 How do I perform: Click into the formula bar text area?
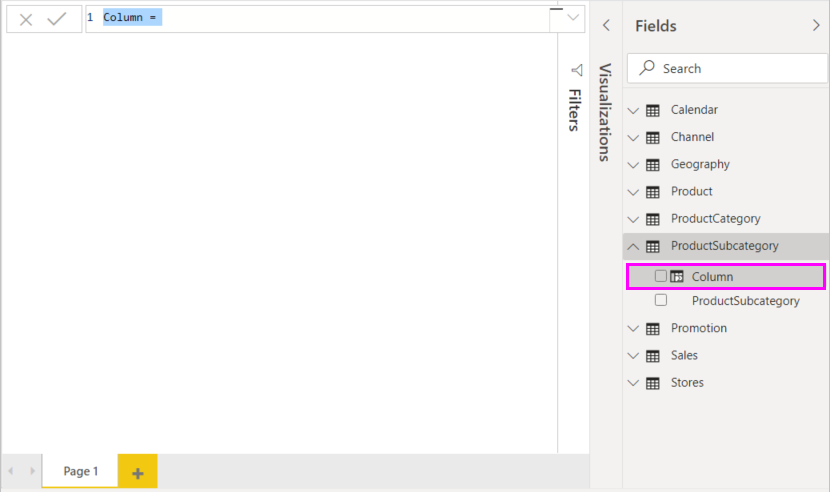coord(318,19)
